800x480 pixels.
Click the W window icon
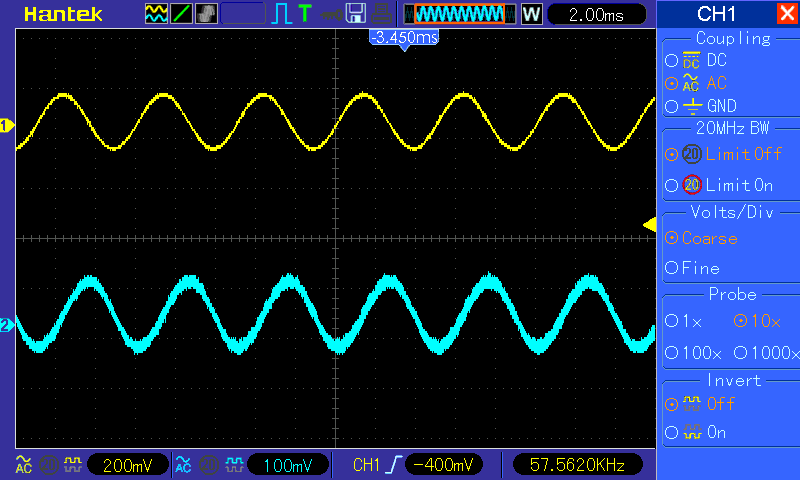(531, 14)
